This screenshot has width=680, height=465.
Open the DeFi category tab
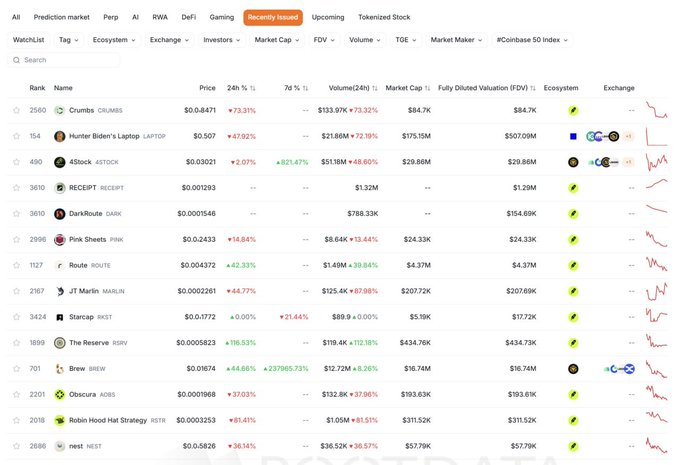[189, 17]
